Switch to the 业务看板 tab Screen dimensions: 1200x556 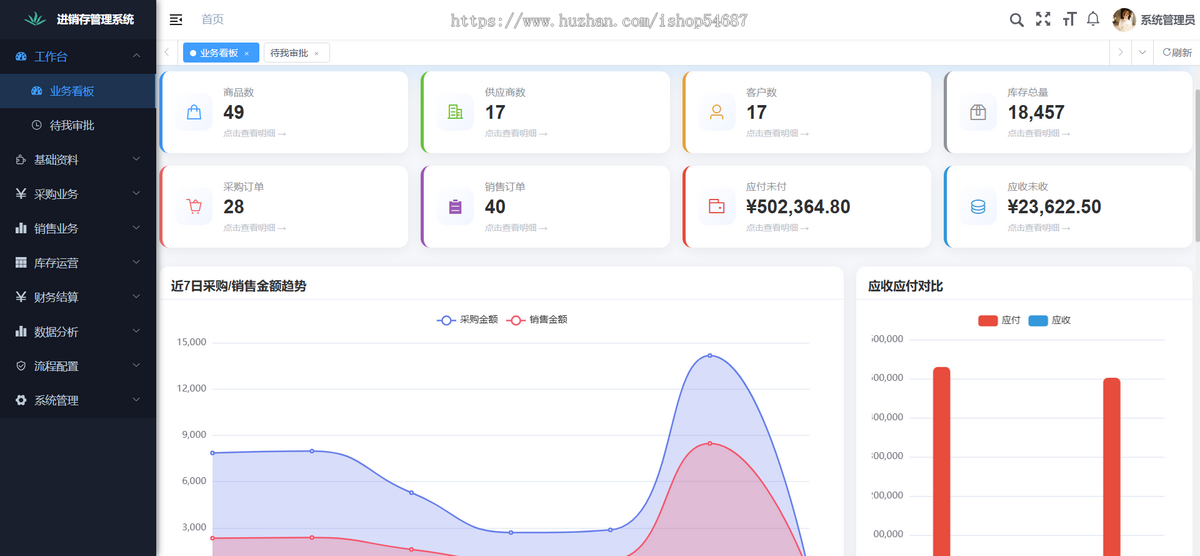(x=221, y=53)
